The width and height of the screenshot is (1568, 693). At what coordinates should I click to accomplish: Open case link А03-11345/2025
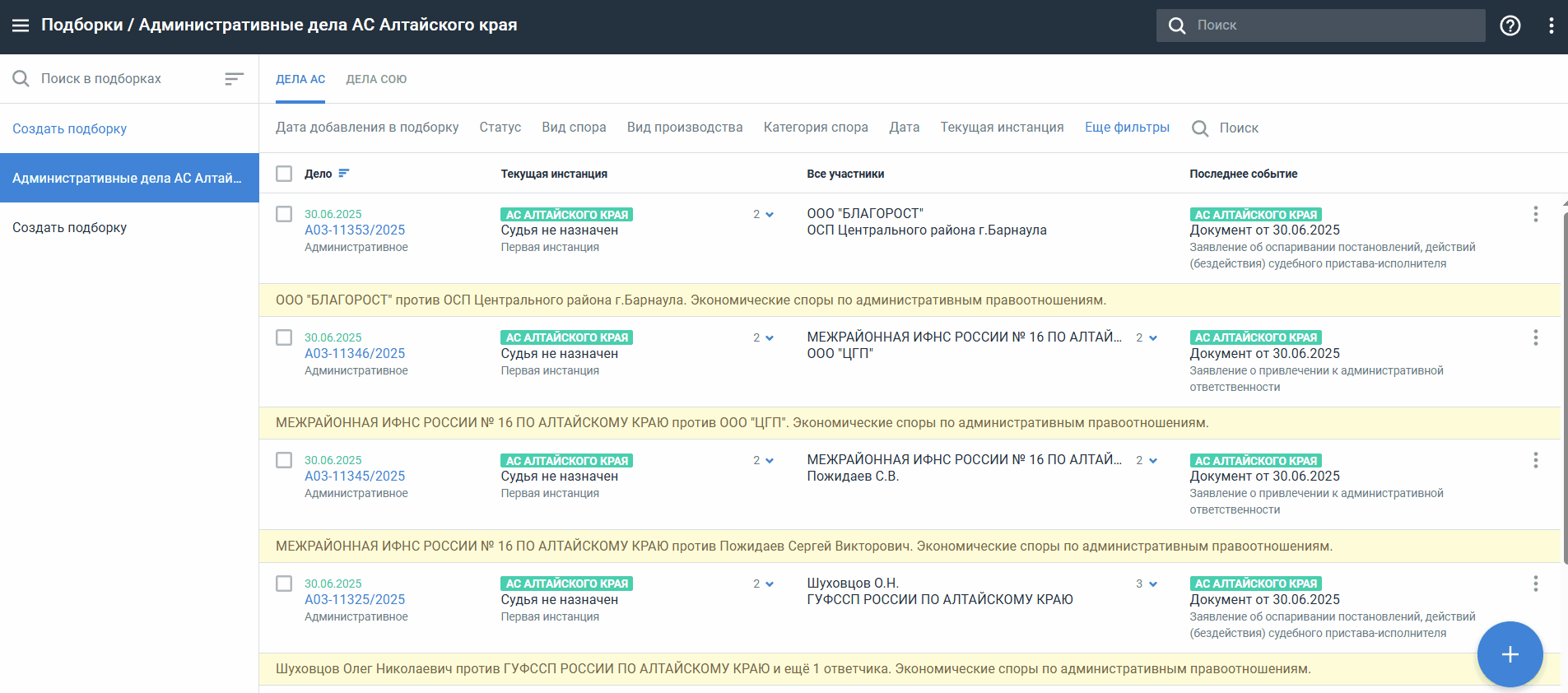pos(355,477)
